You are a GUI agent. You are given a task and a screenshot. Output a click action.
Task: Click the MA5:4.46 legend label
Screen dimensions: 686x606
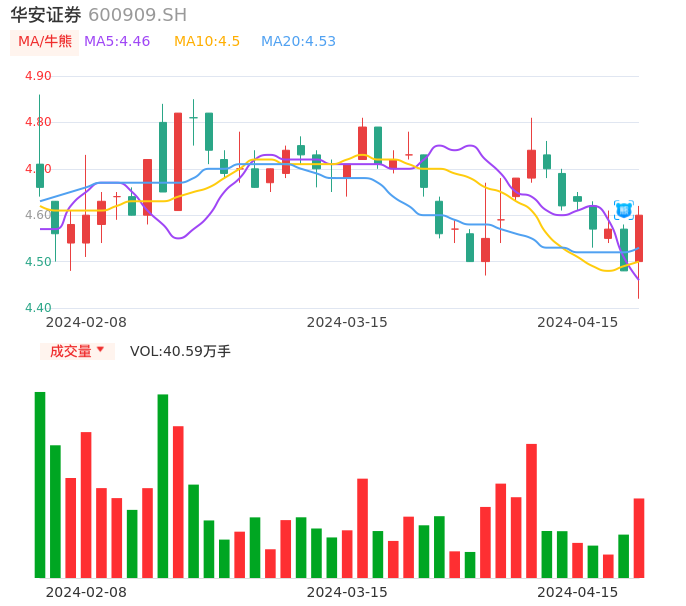(117, 42)
